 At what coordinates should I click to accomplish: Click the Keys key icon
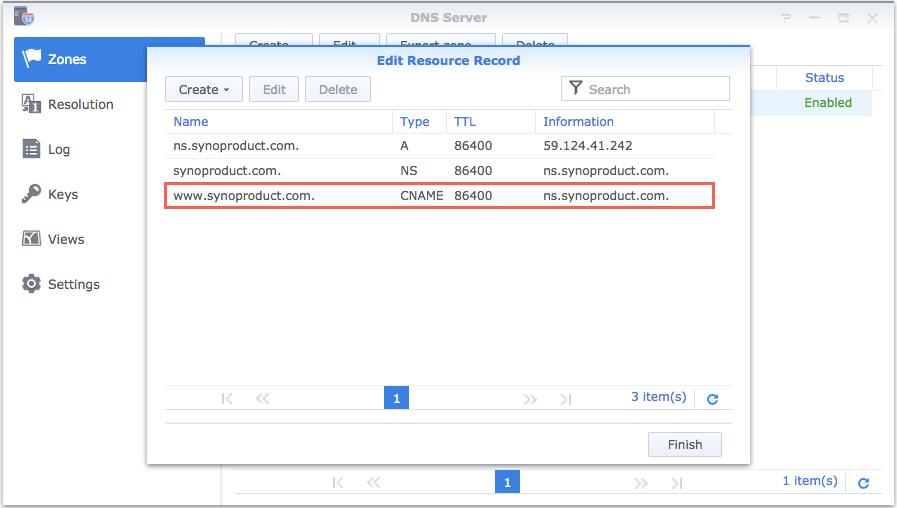(31, 193)
